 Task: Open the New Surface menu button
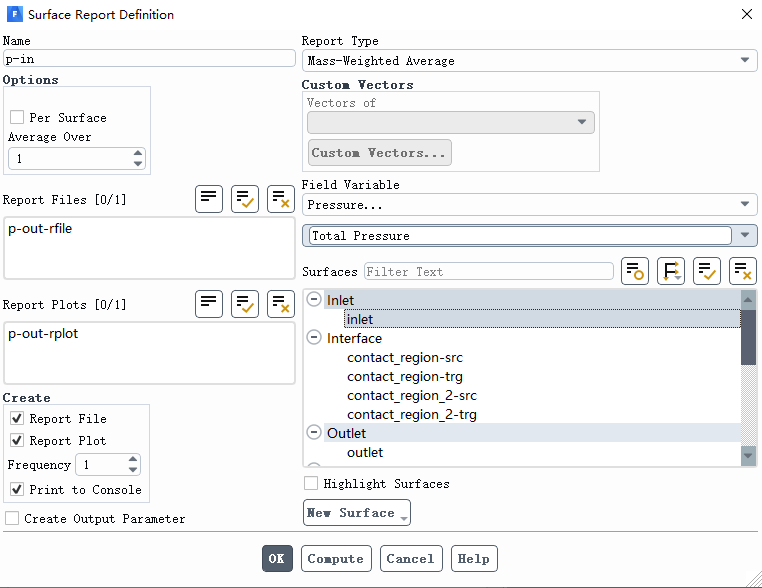[x=357, y=513]
